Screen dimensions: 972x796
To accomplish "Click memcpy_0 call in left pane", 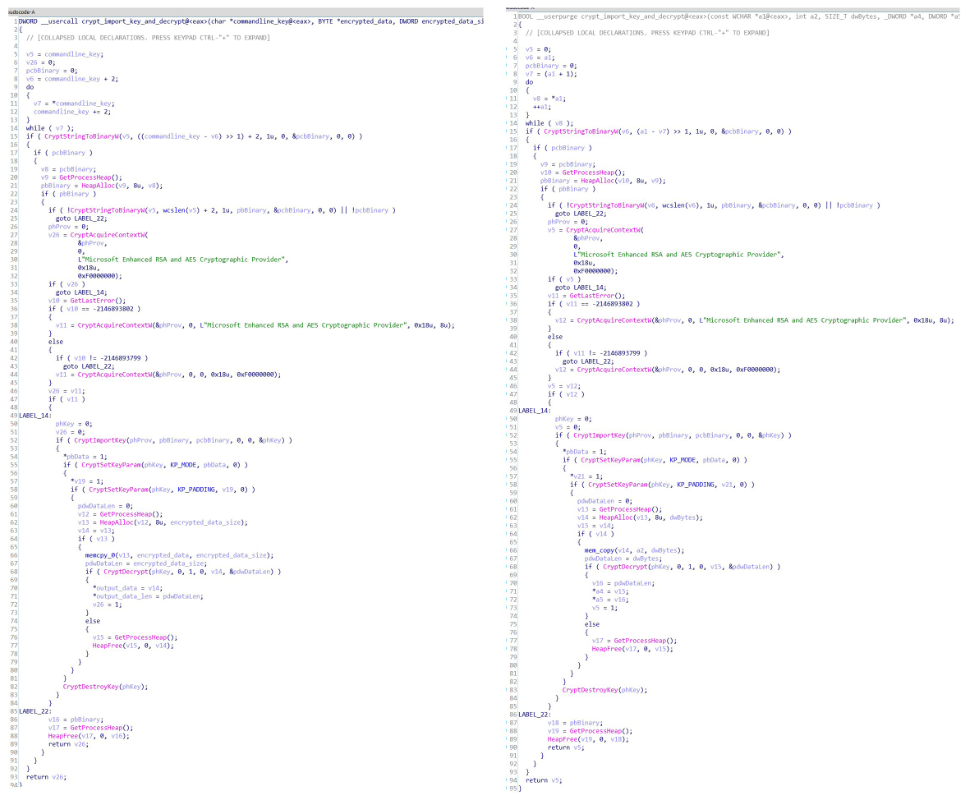I will point(100,555).
